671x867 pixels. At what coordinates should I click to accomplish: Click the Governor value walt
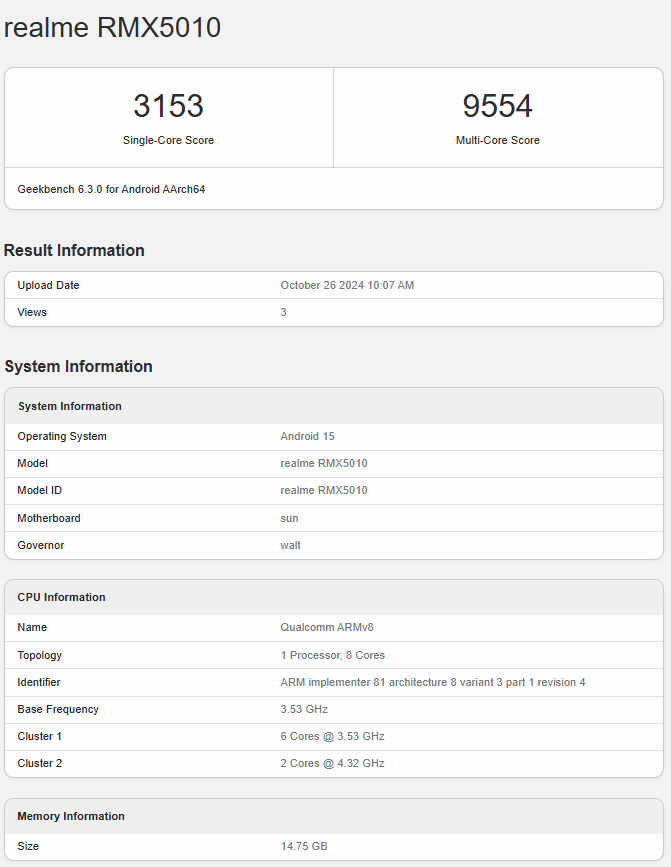click(x=290, y=545)
